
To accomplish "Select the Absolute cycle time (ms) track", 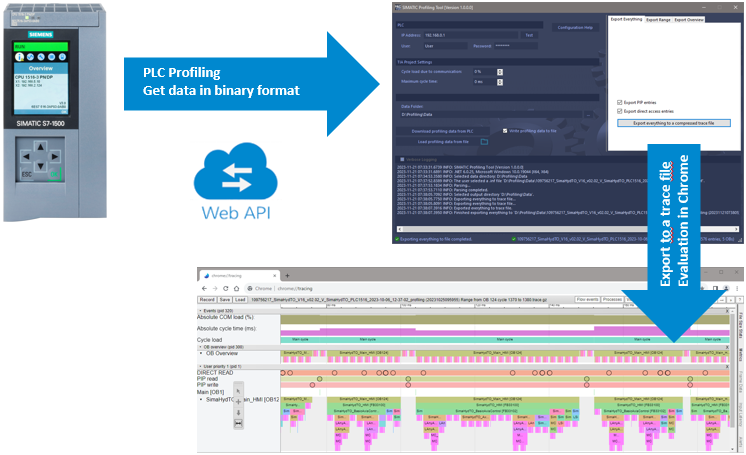I will click(x=227, y=328).
